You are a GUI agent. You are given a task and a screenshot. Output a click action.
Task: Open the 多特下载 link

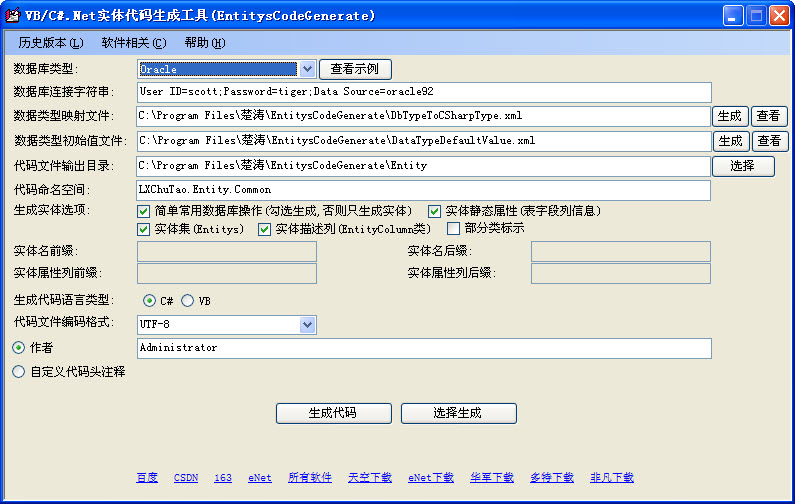(x=552, y=478)
